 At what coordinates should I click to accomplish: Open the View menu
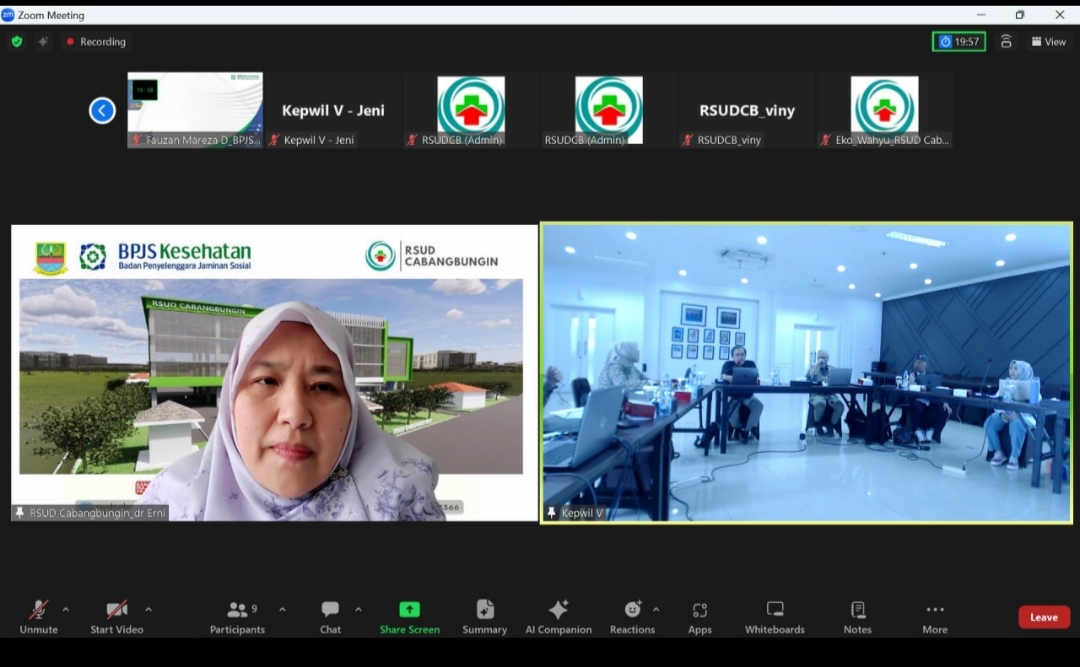click(1048, 41)
